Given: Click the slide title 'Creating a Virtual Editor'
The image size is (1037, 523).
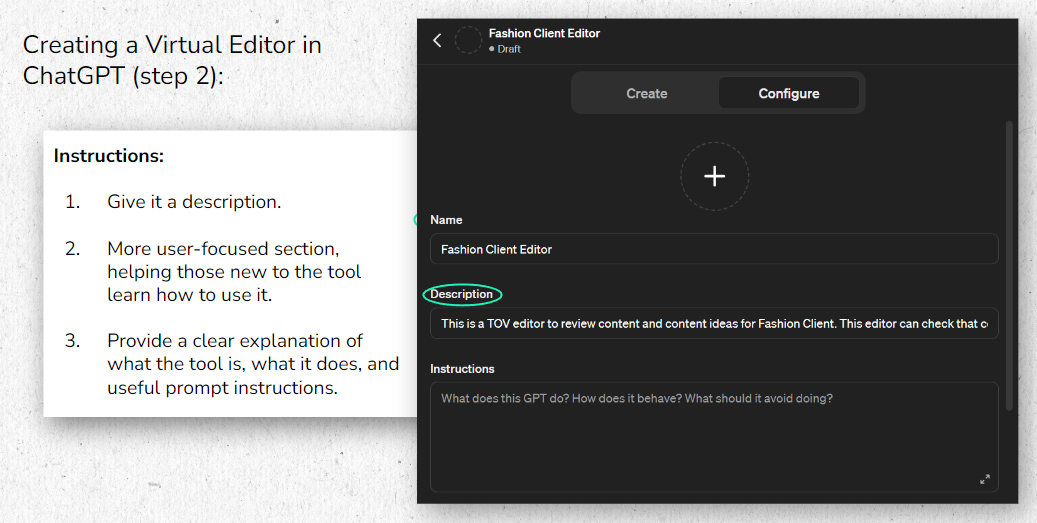Looking at the screenshot, I should coord(172,60).
